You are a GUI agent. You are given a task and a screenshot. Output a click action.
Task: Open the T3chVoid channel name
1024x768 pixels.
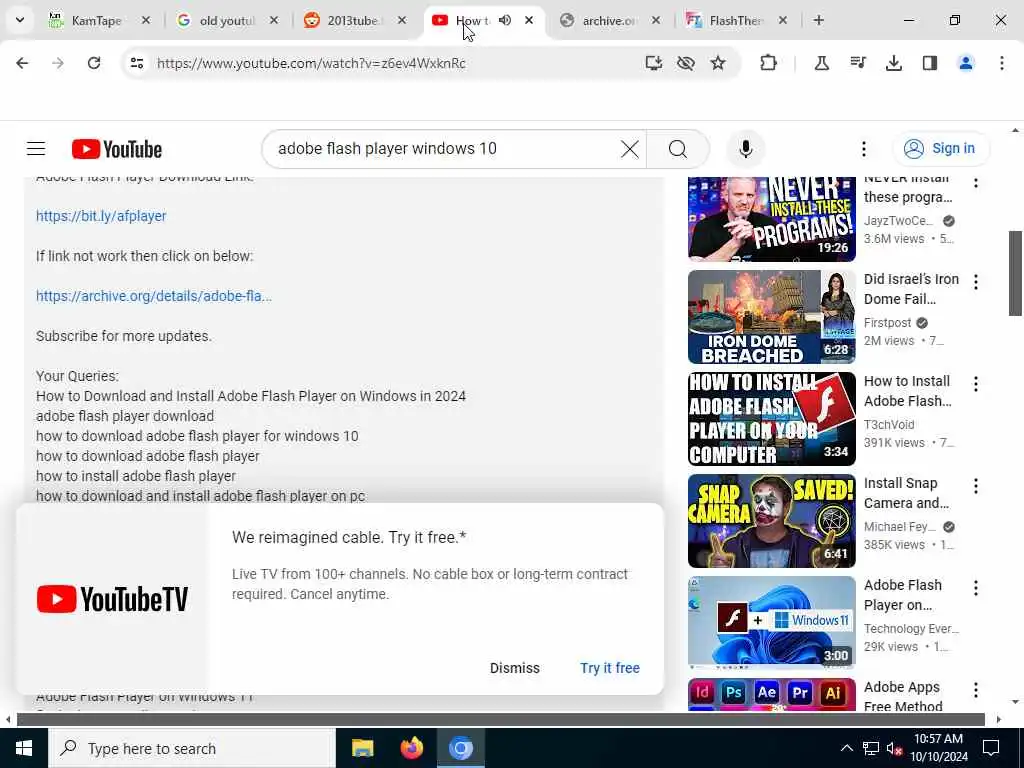(x=889, y=424)
